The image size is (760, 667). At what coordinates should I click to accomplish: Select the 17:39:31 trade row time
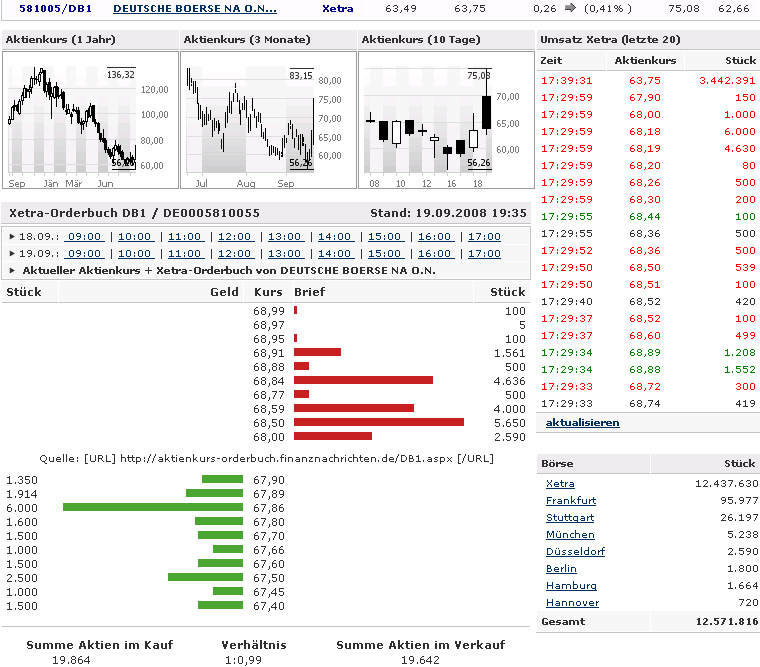567,81
